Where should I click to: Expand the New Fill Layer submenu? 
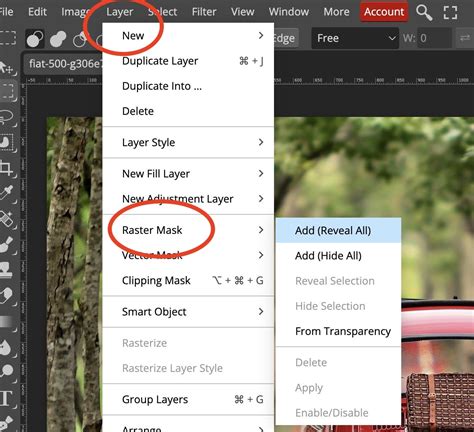point(188,173)
